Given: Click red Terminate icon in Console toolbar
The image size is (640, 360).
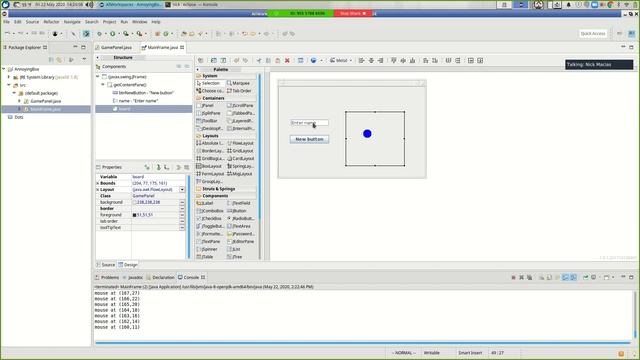Looking at the screenshot, I should point(513,278).
